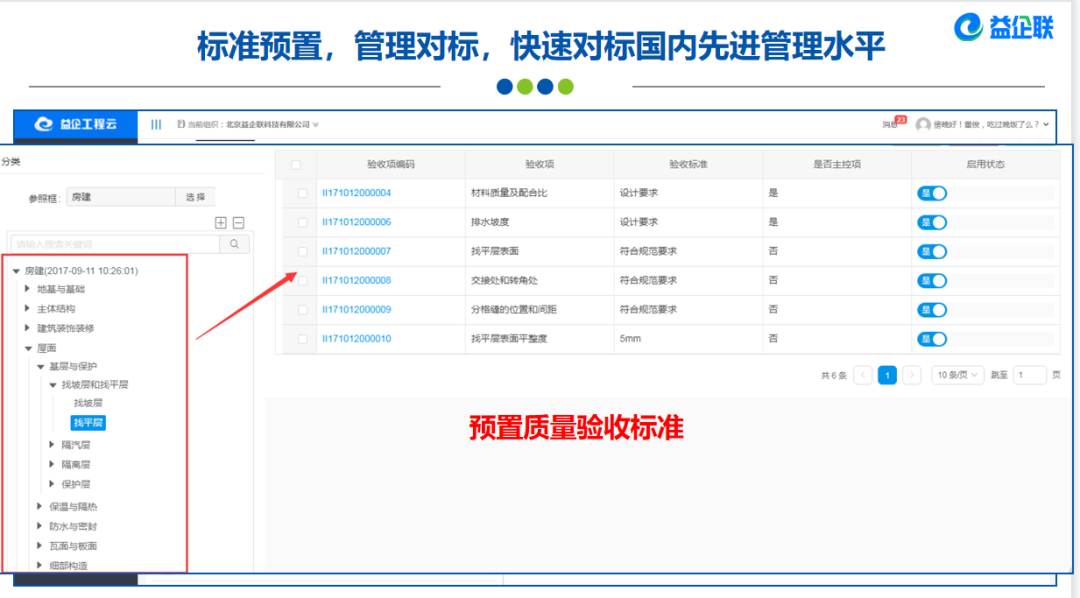Expand the 主体结构 node
Viewport: 1080px width, 598px height.
pyautogui.click(x=28, y=308)
